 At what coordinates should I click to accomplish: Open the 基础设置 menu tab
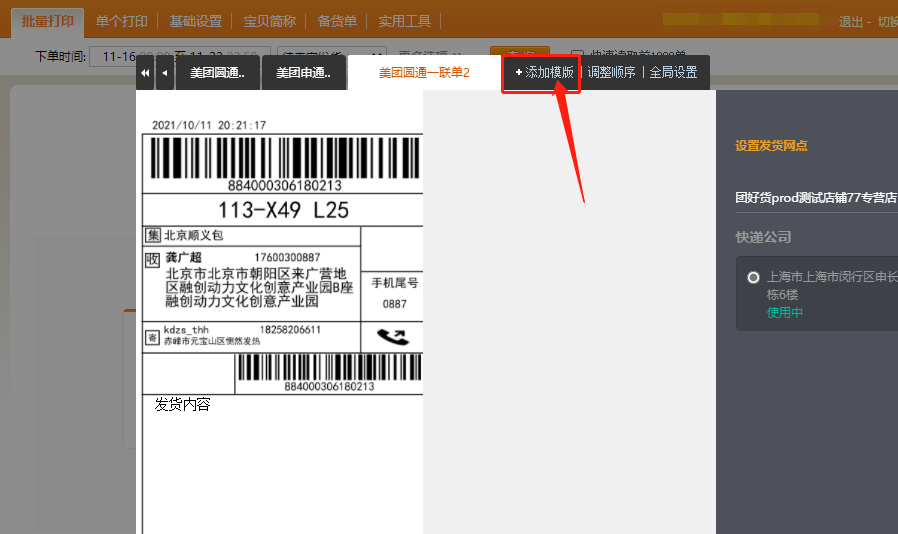(x=195, y=21)
